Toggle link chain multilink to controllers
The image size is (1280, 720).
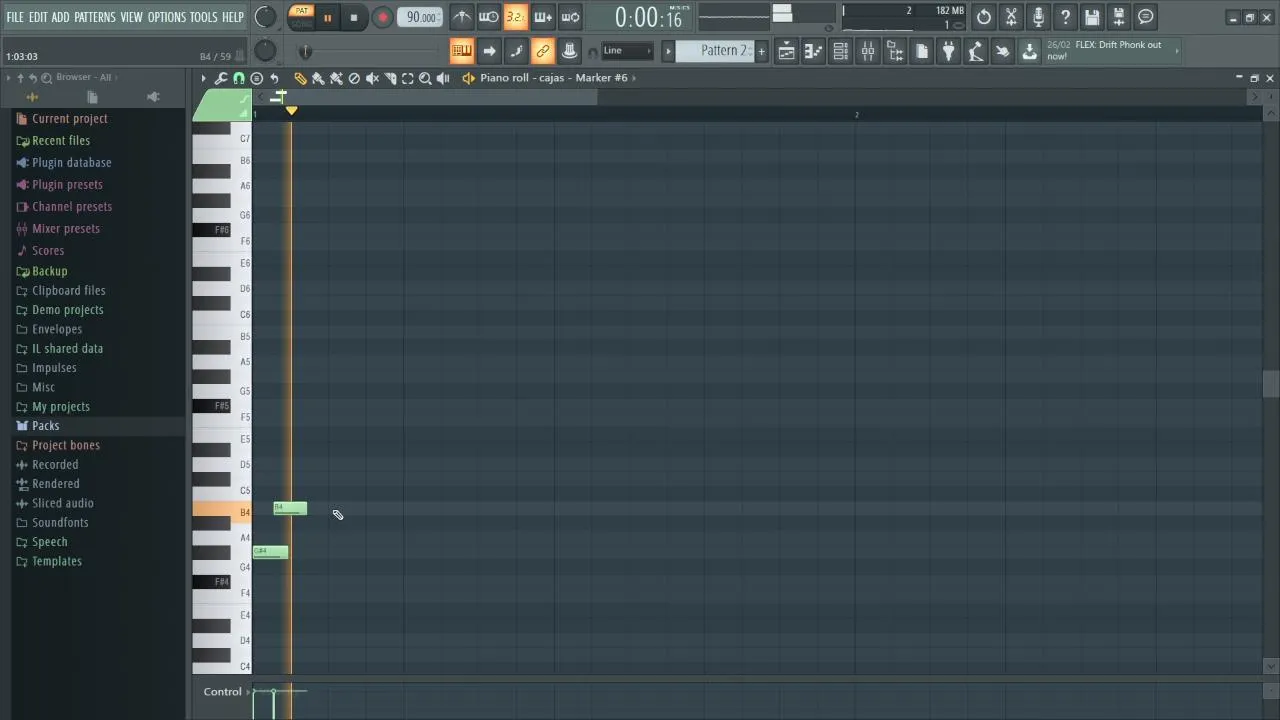[543, 51]
